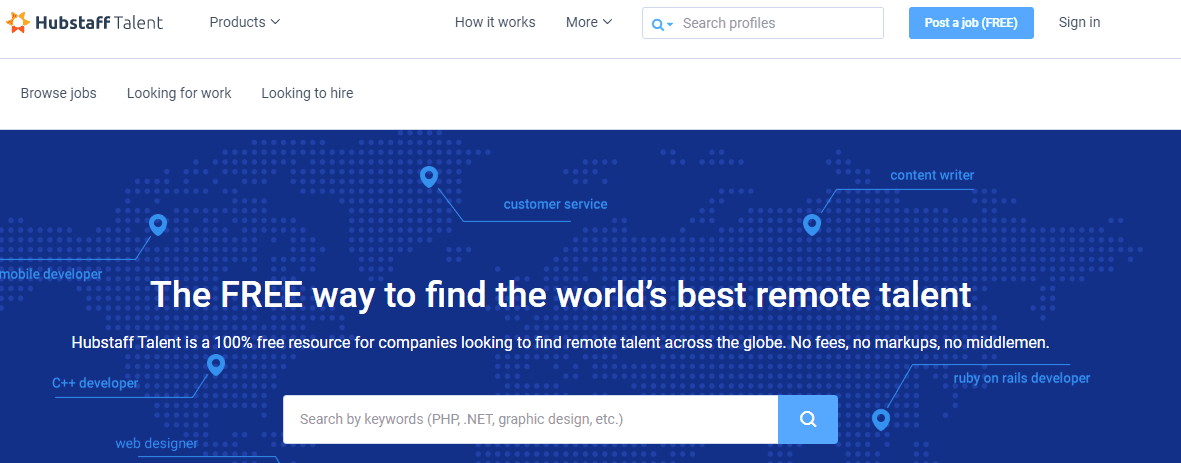Select the web designer label
This screenshot has width=1181, height=463.
click(157, 443)
